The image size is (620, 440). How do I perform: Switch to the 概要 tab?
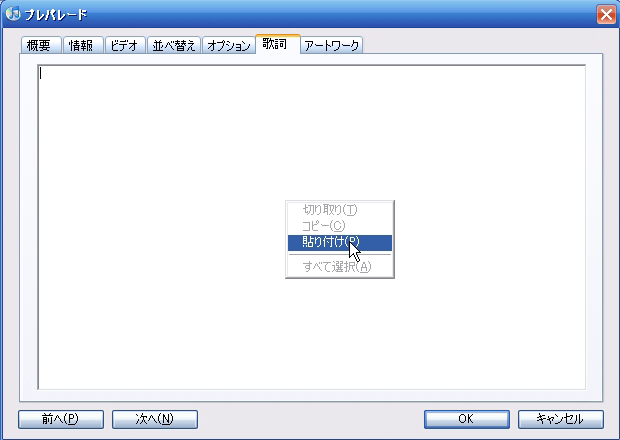(x=41, y=45)
